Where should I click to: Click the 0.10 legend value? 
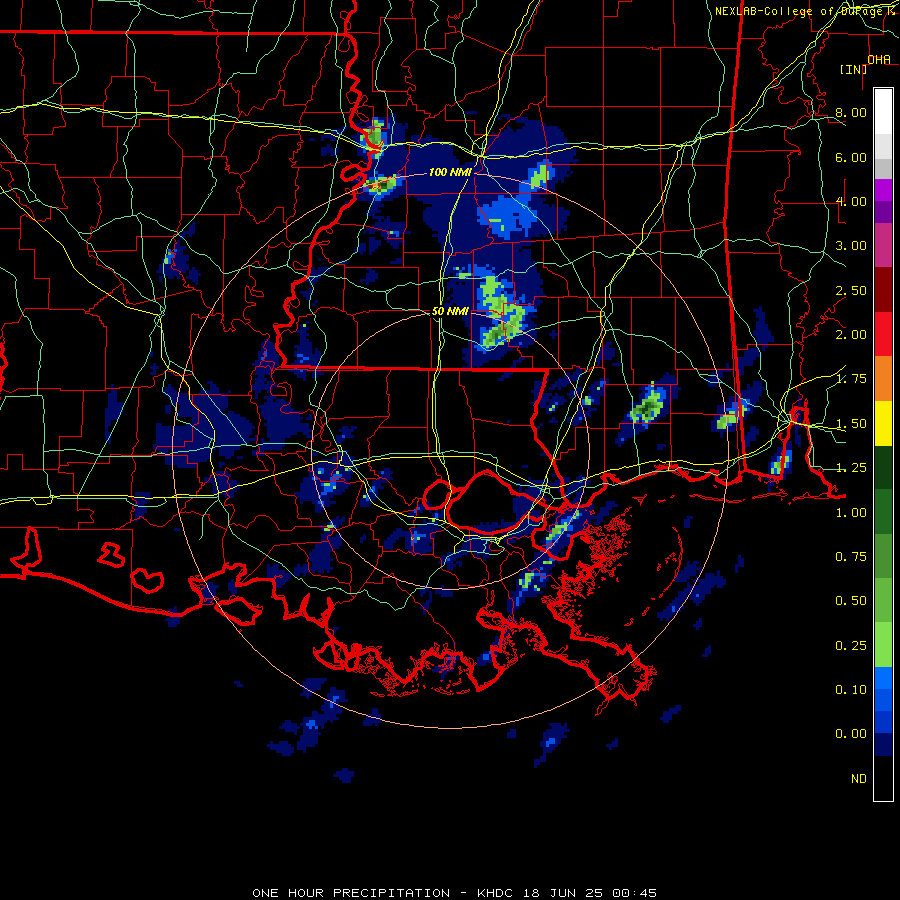851,690
